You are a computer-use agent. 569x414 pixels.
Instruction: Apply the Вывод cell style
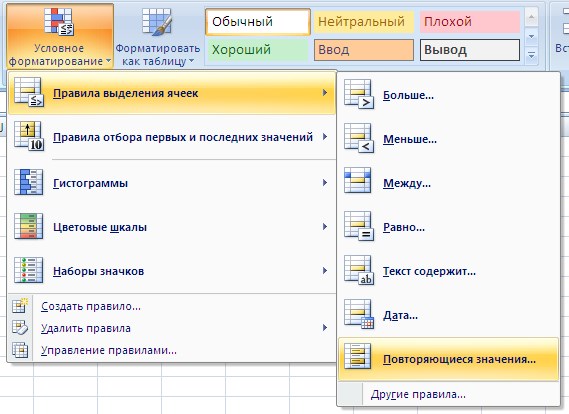pos(470,50)
